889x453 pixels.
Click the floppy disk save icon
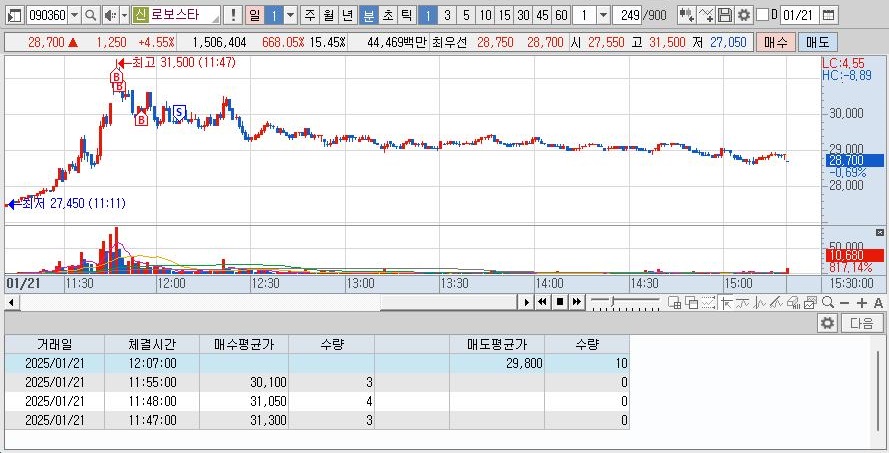coord(725,15)
